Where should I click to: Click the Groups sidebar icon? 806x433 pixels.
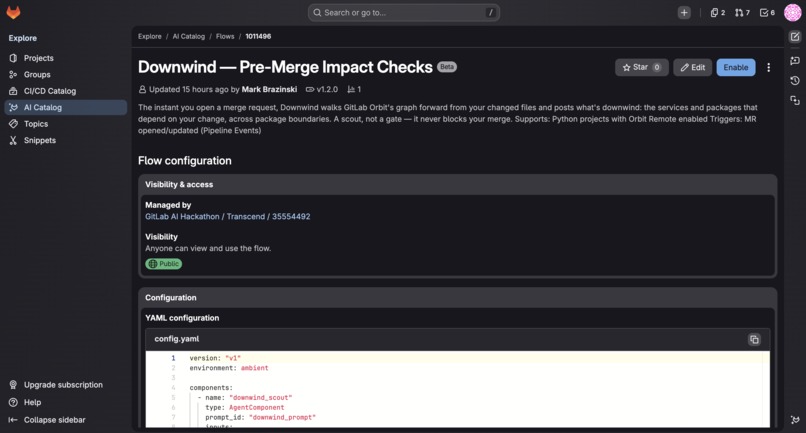pos(13,75)
